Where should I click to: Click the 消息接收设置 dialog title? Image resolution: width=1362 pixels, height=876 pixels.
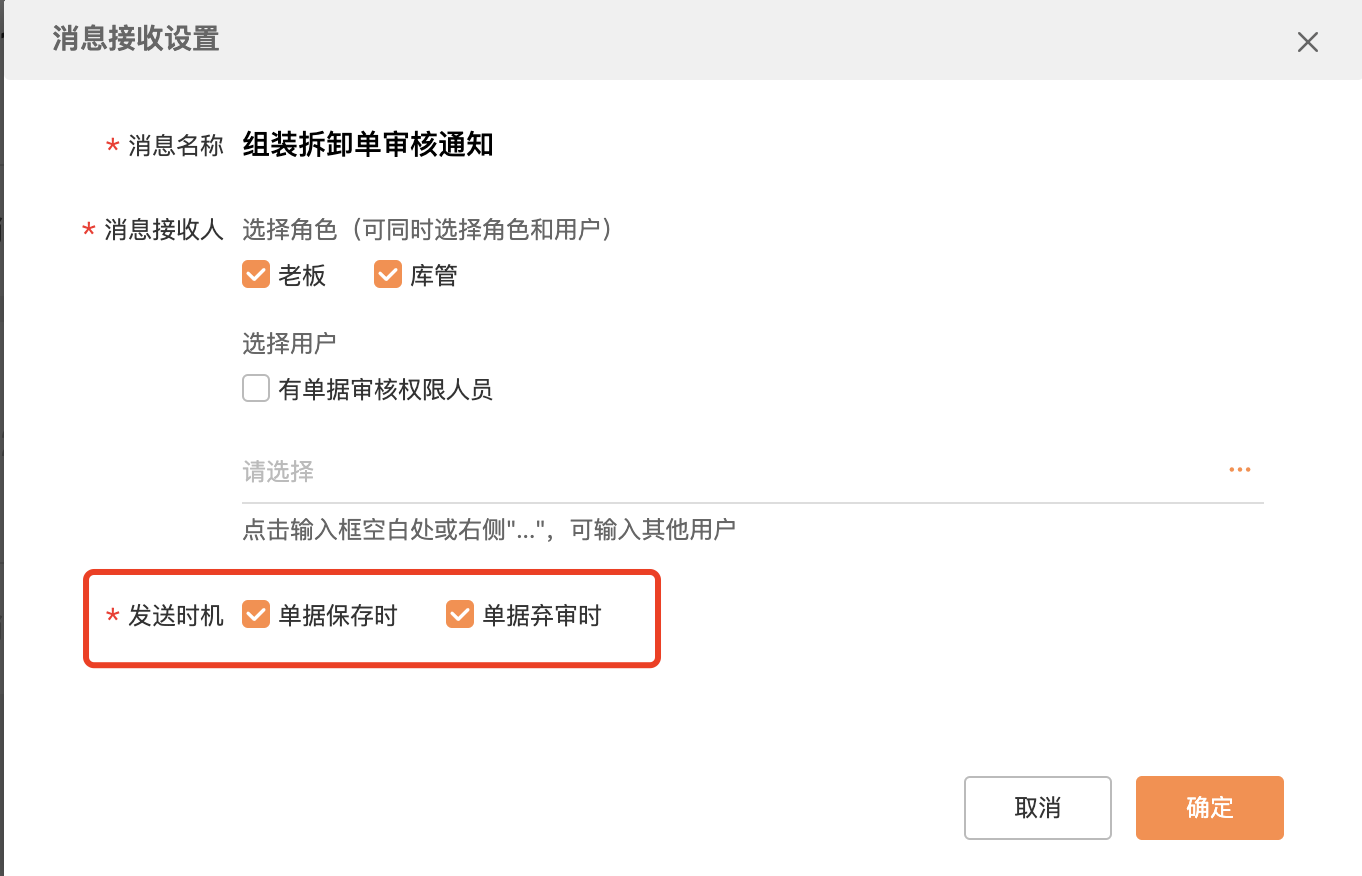(x=136, y=40)
